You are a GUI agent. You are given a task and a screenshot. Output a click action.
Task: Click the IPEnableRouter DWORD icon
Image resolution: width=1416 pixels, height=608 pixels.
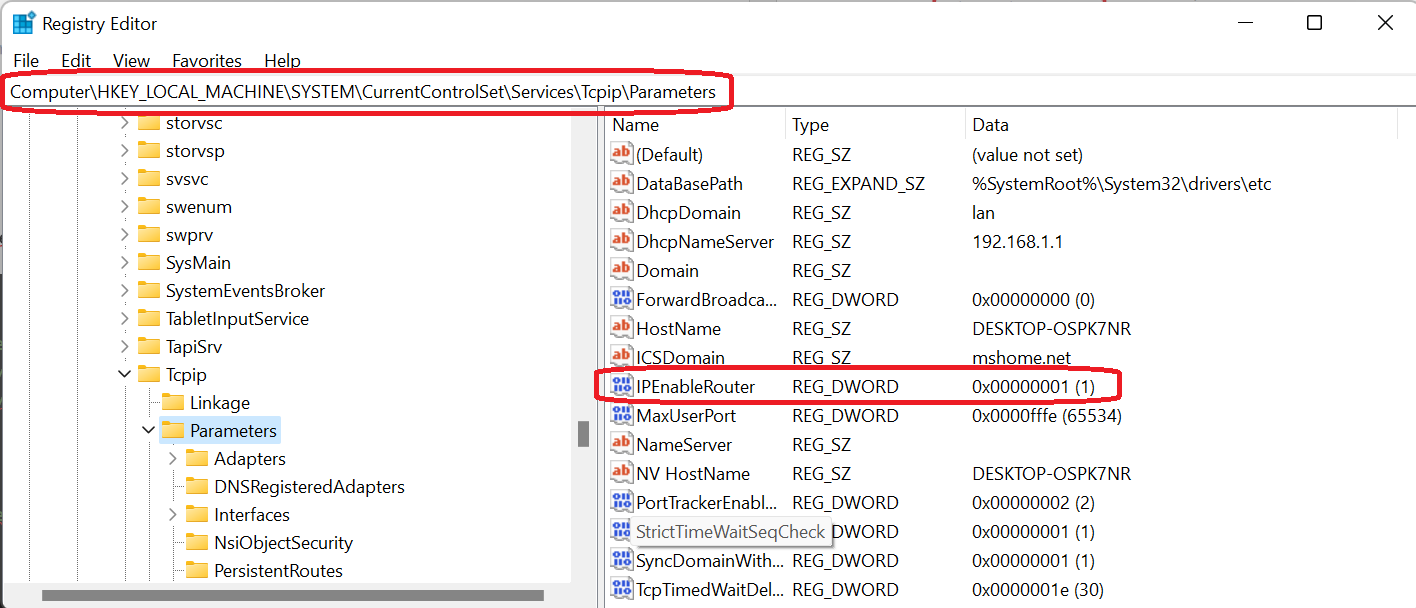pyautogui.click(x=622, y=387)
